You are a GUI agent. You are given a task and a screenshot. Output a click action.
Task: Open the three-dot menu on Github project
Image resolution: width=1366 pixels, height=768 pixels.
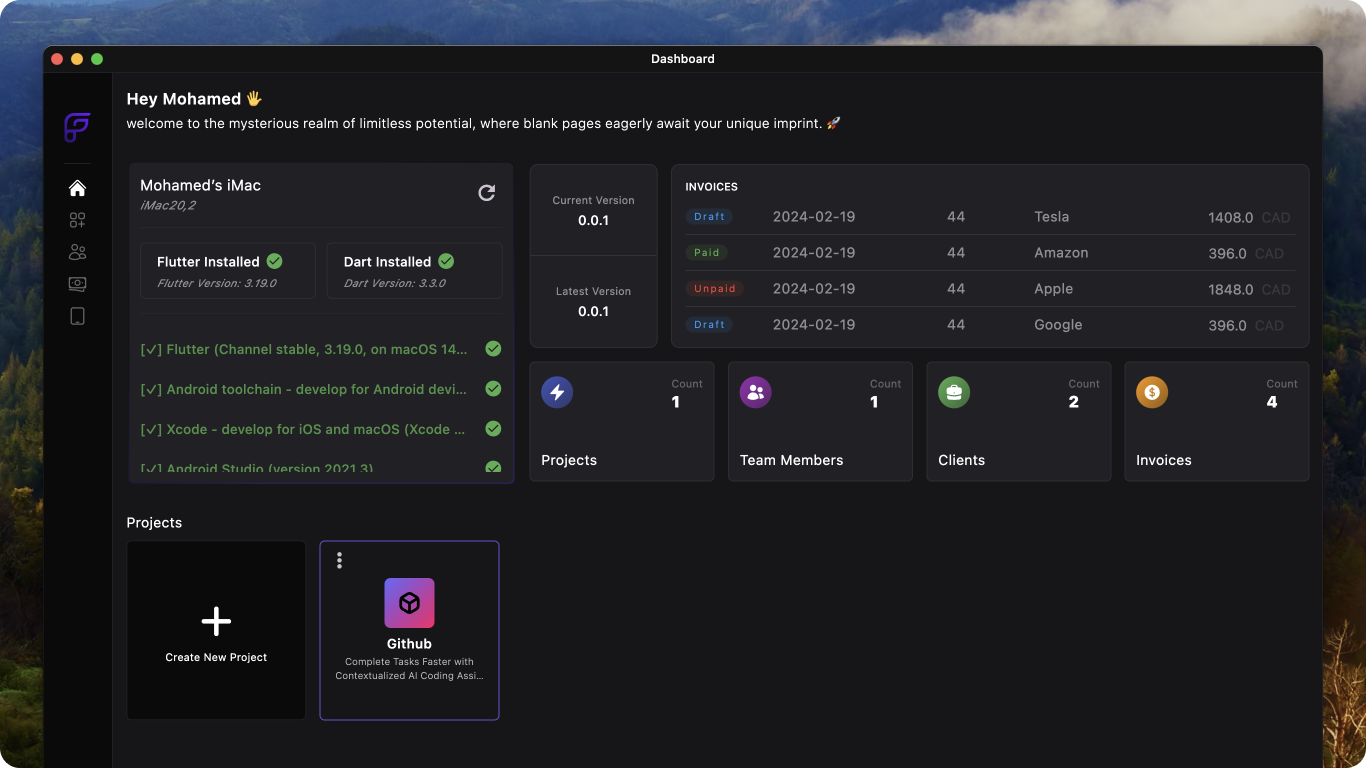[x=340, y=560]
